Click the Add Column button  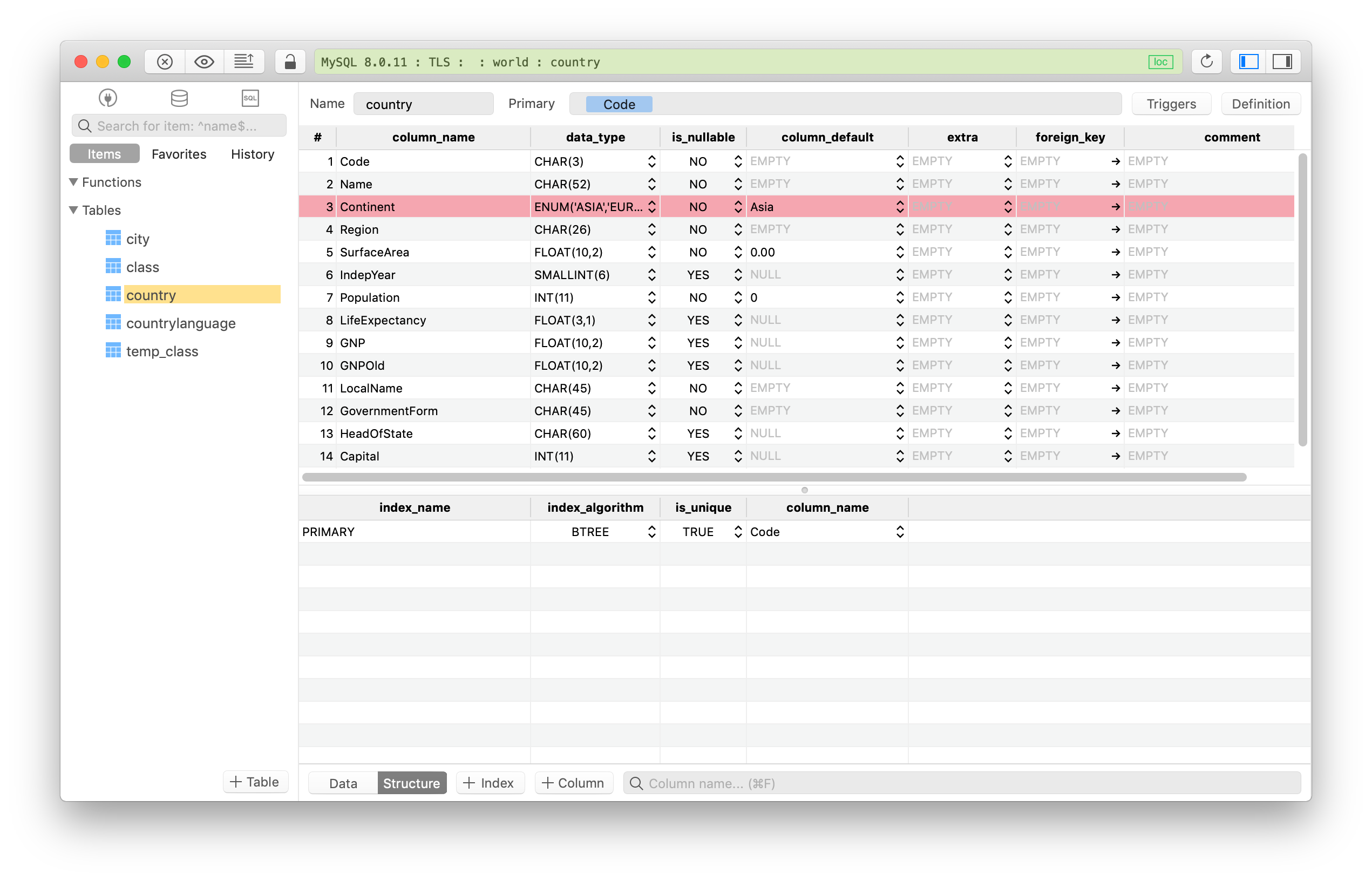[x=575, y=783]
